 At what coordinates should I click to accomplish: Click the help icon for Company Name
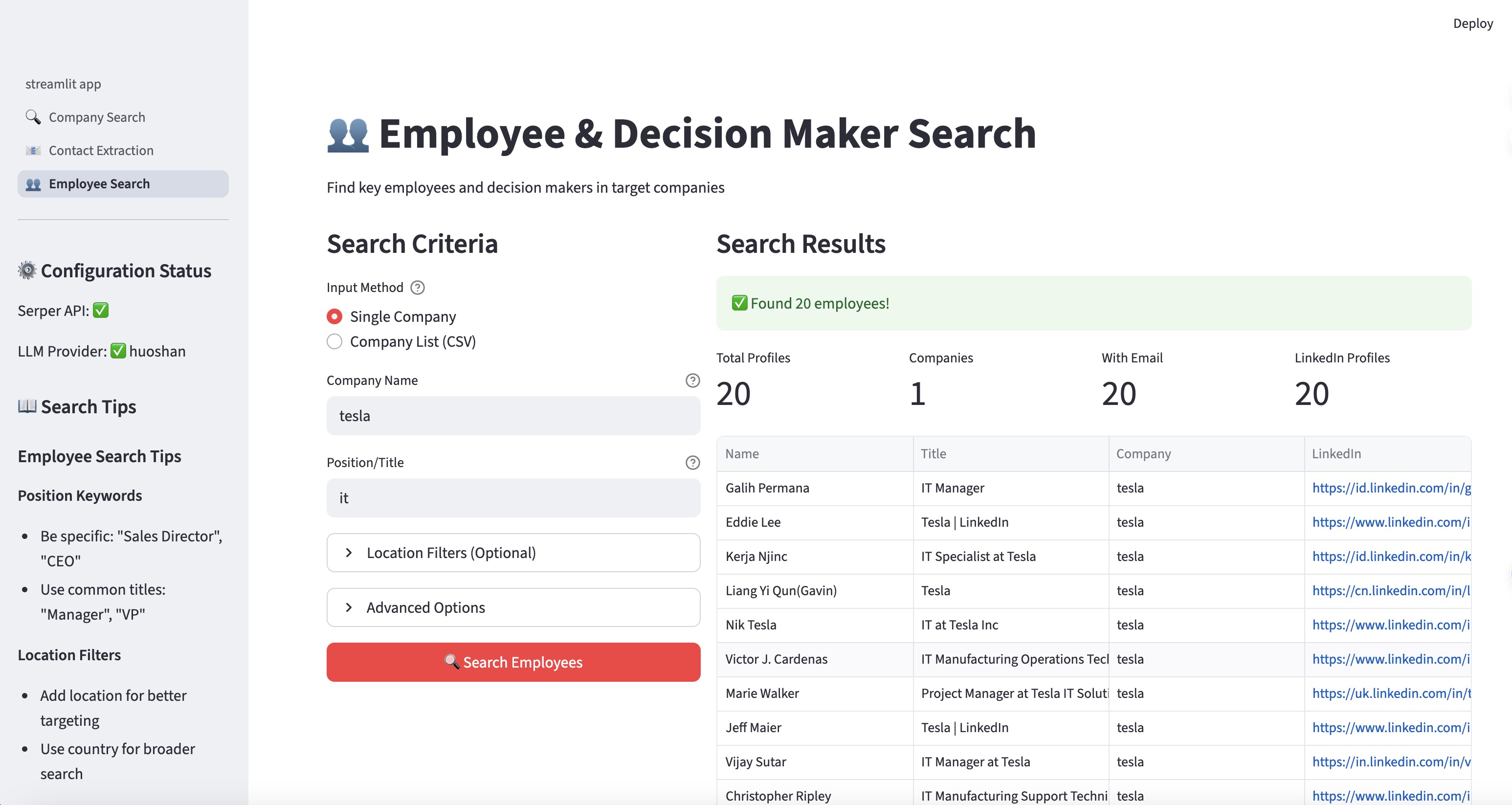[x=692, y=380]
